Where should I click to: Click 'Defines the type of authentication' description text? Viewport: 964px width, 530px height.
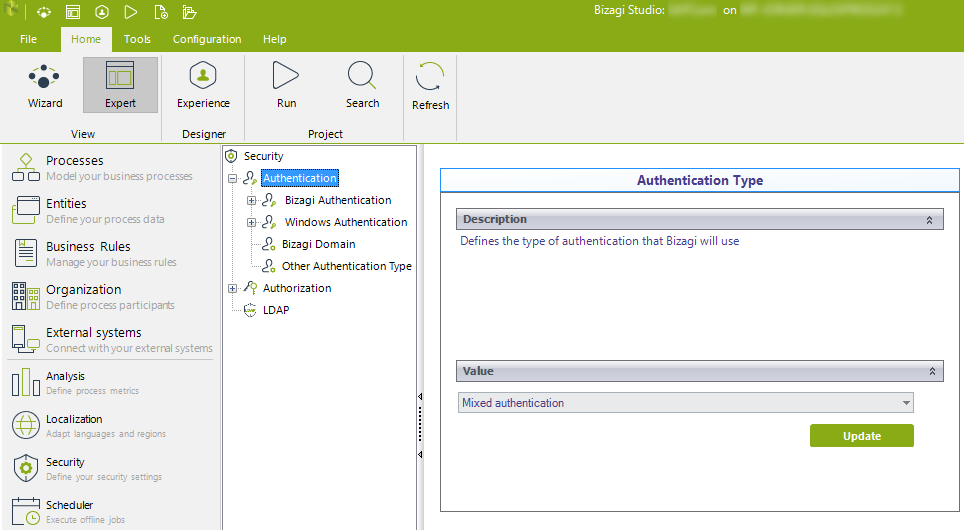(x=599, y=241)
